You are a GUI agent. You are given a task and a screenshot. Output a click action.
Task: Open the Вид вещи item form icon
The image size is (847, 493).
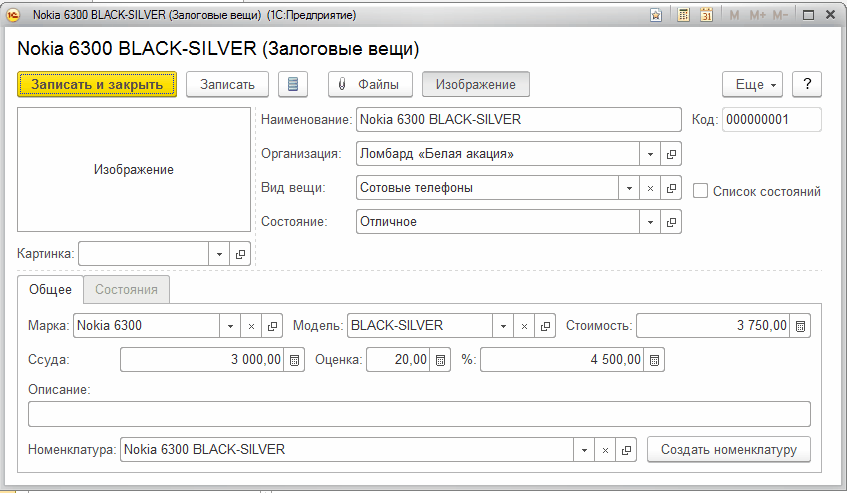point(671,188)
